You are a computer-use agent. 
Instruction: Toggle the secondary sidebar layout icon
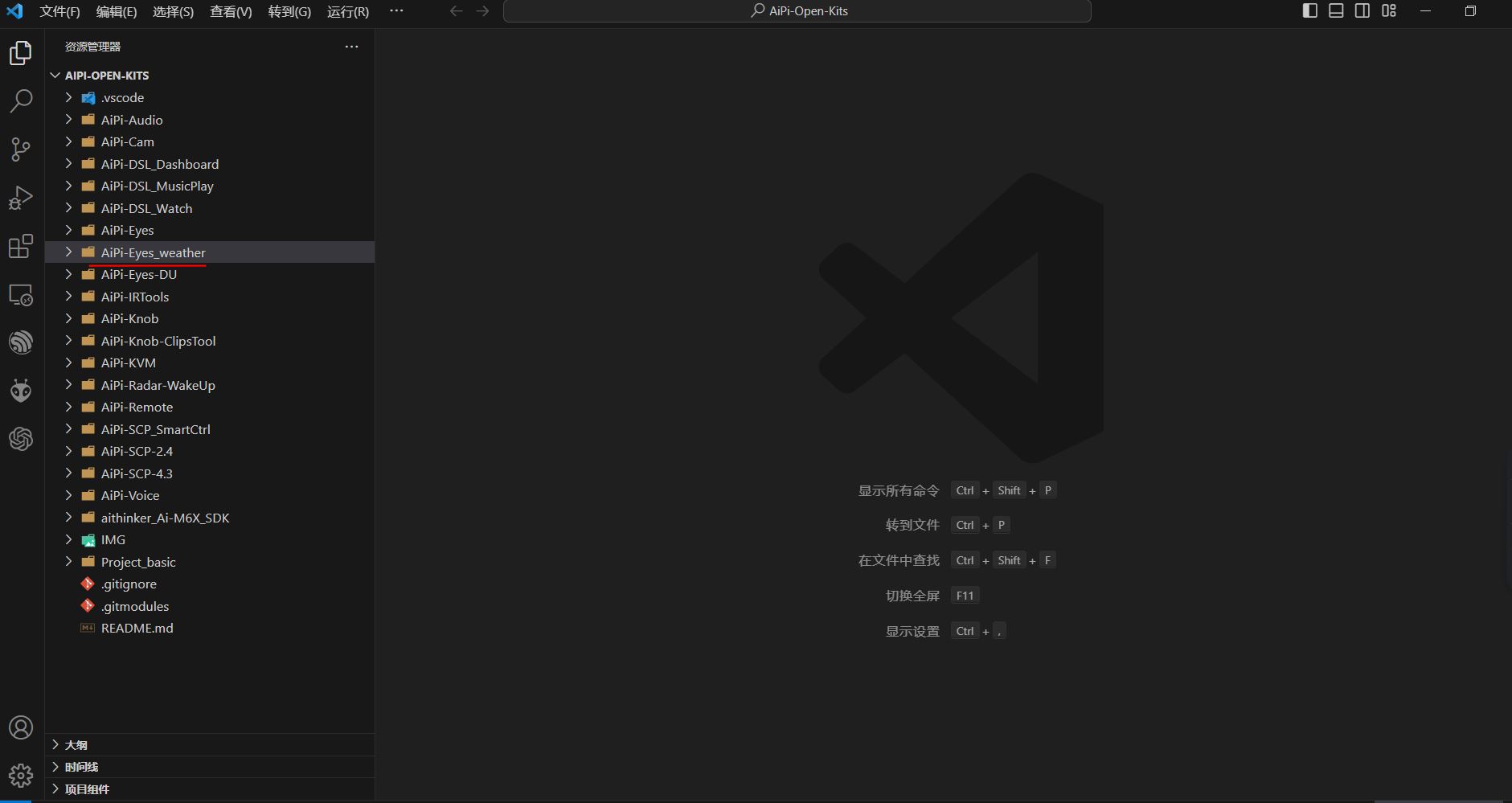1362,11
